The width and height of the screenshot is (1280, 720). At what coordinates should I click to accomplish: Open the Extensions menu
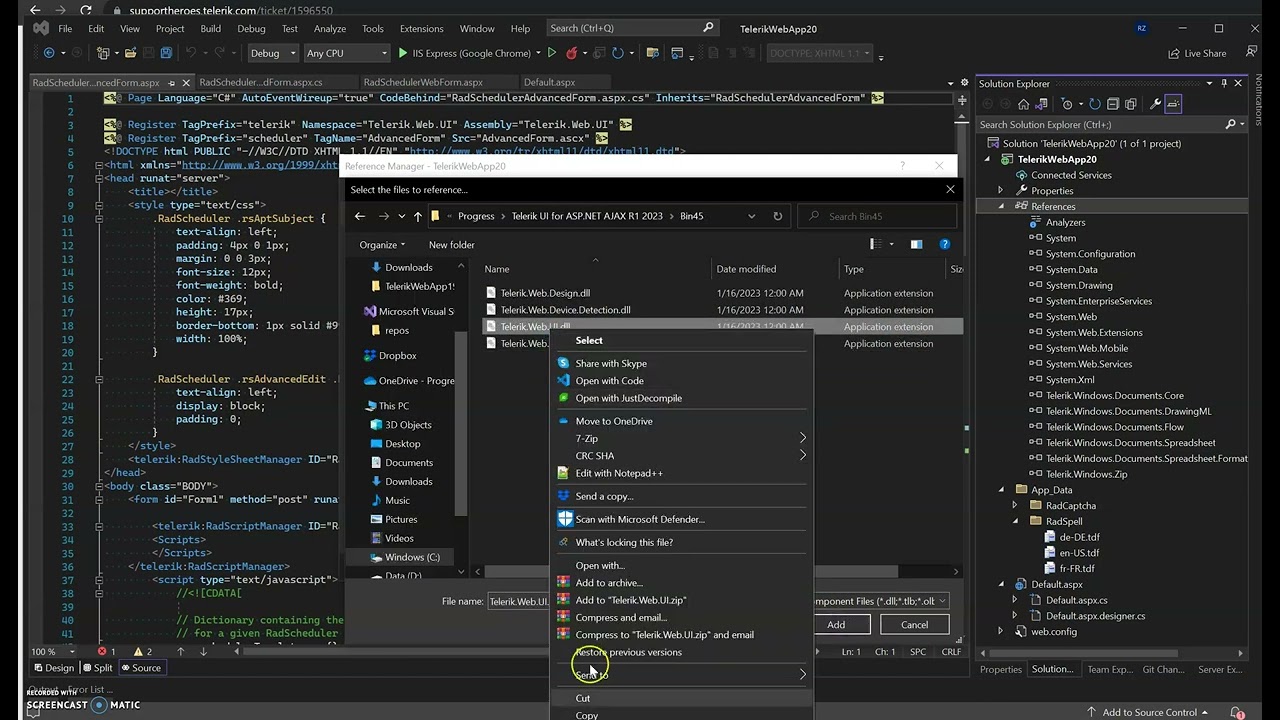pos(421,28)
